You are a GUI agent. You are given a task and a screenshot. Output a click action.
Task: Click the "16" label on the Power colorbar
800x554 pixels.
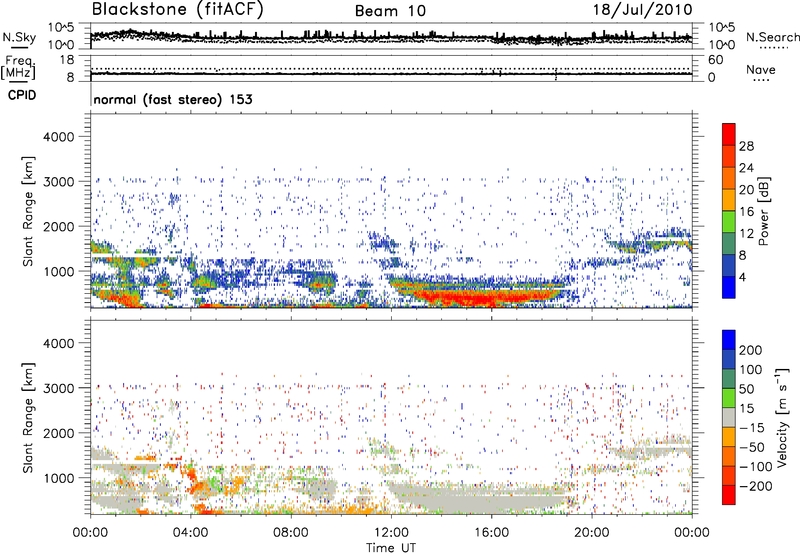tap(746, 211)
